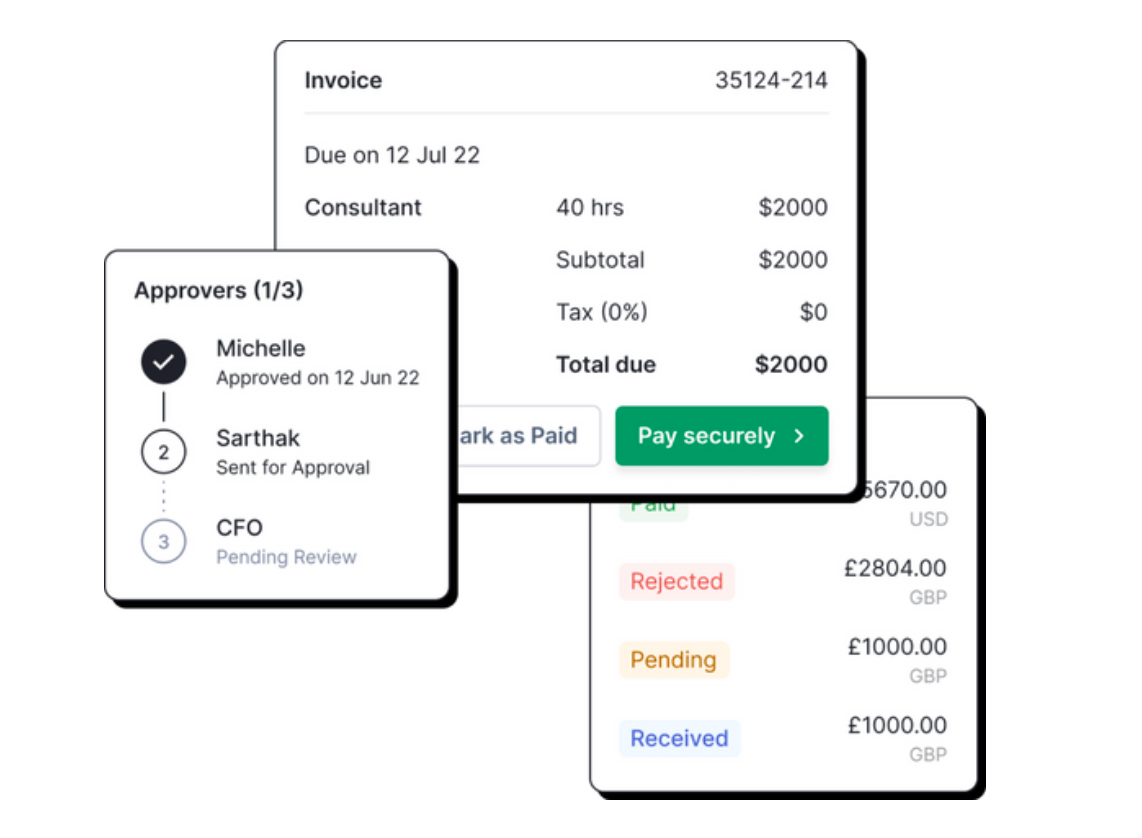Viewport: 1142px width, 838px height.
Task: Select approver Michelle's name
Action: 261,349
